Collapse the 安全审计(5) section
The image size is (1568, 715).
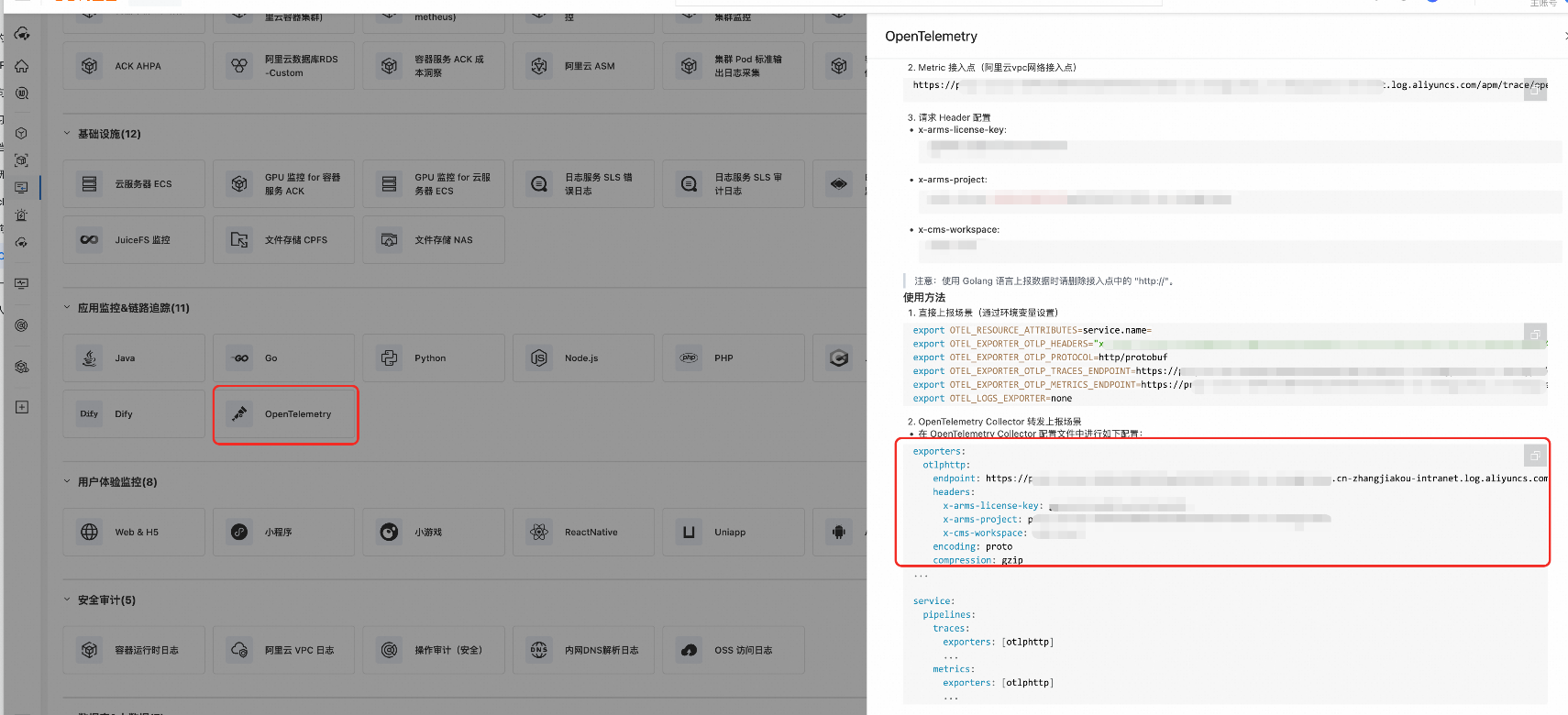tap(67, 599)
